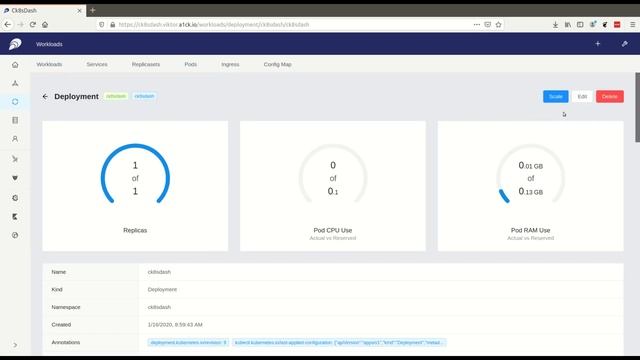Viewport: 640px width, 360px height.
Task: Reload the page in browser
Action: pyautogui.click(x=33, y=24)
